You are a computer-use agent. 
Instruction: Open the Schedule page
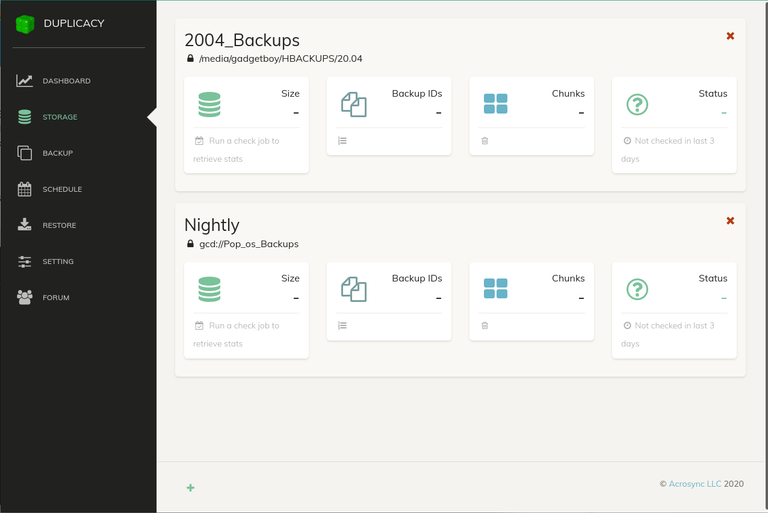(62, 189)
